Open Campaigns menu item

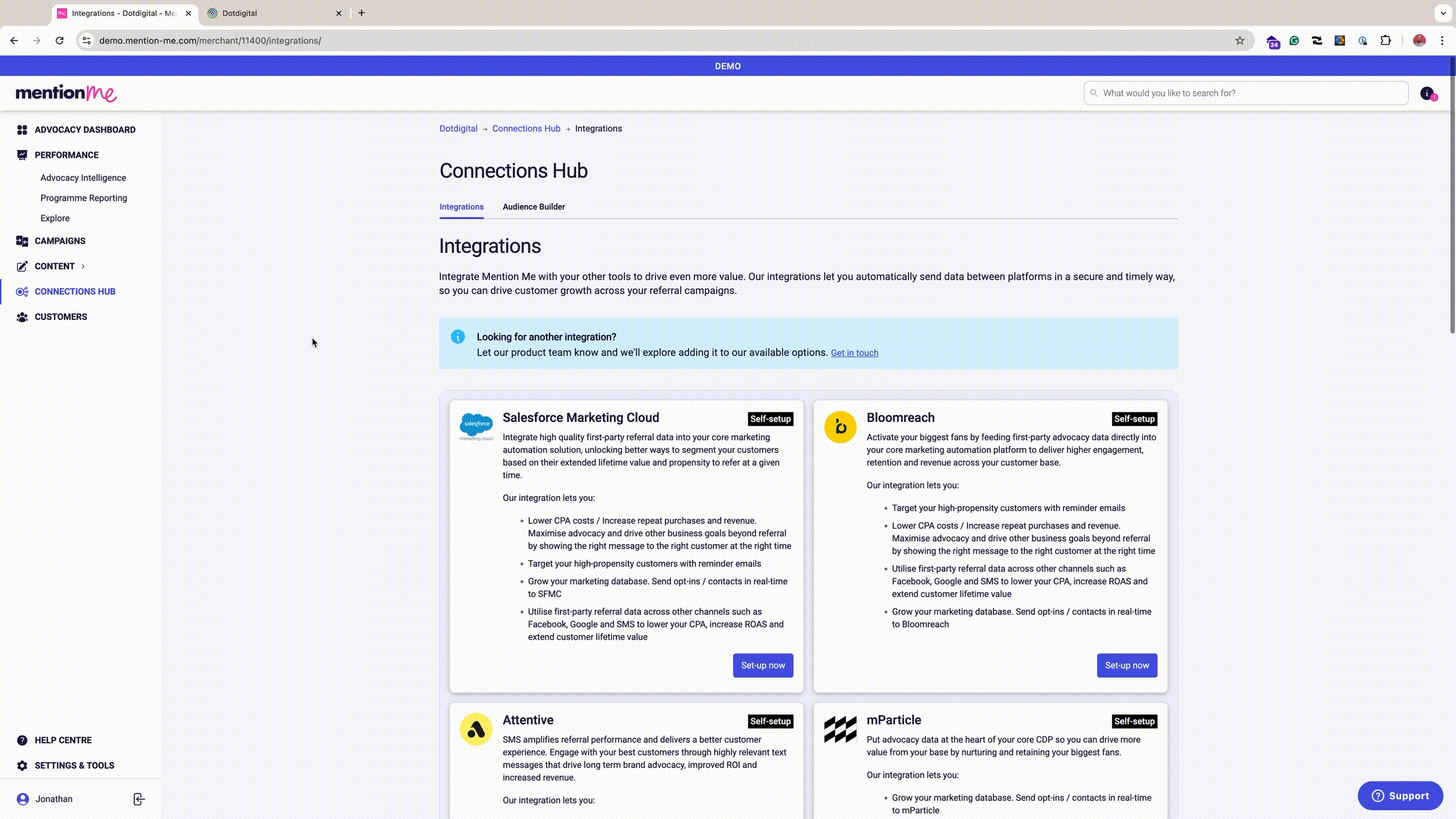click(60, 241)
